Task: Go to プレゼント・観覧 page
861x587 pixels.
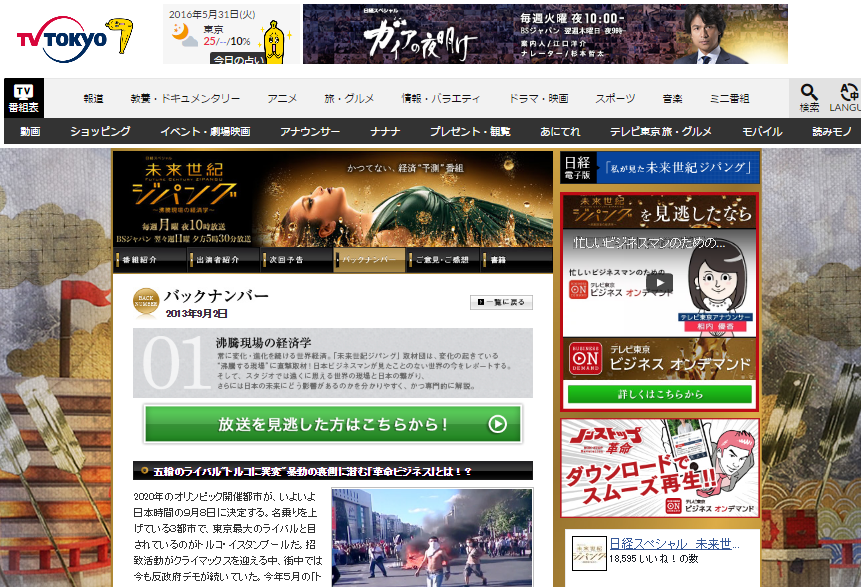Action: (470, 131)
